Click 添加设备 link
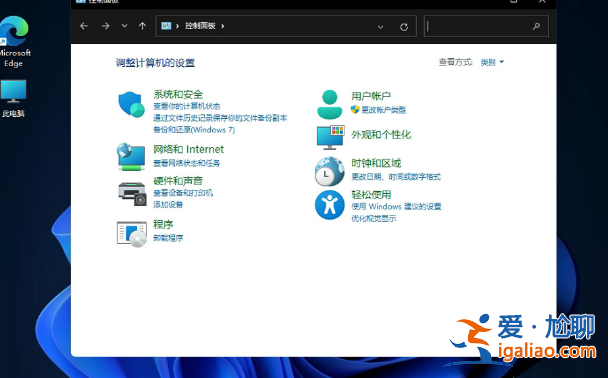The height and width of the screenshot is (378, 608). (168, 204)
